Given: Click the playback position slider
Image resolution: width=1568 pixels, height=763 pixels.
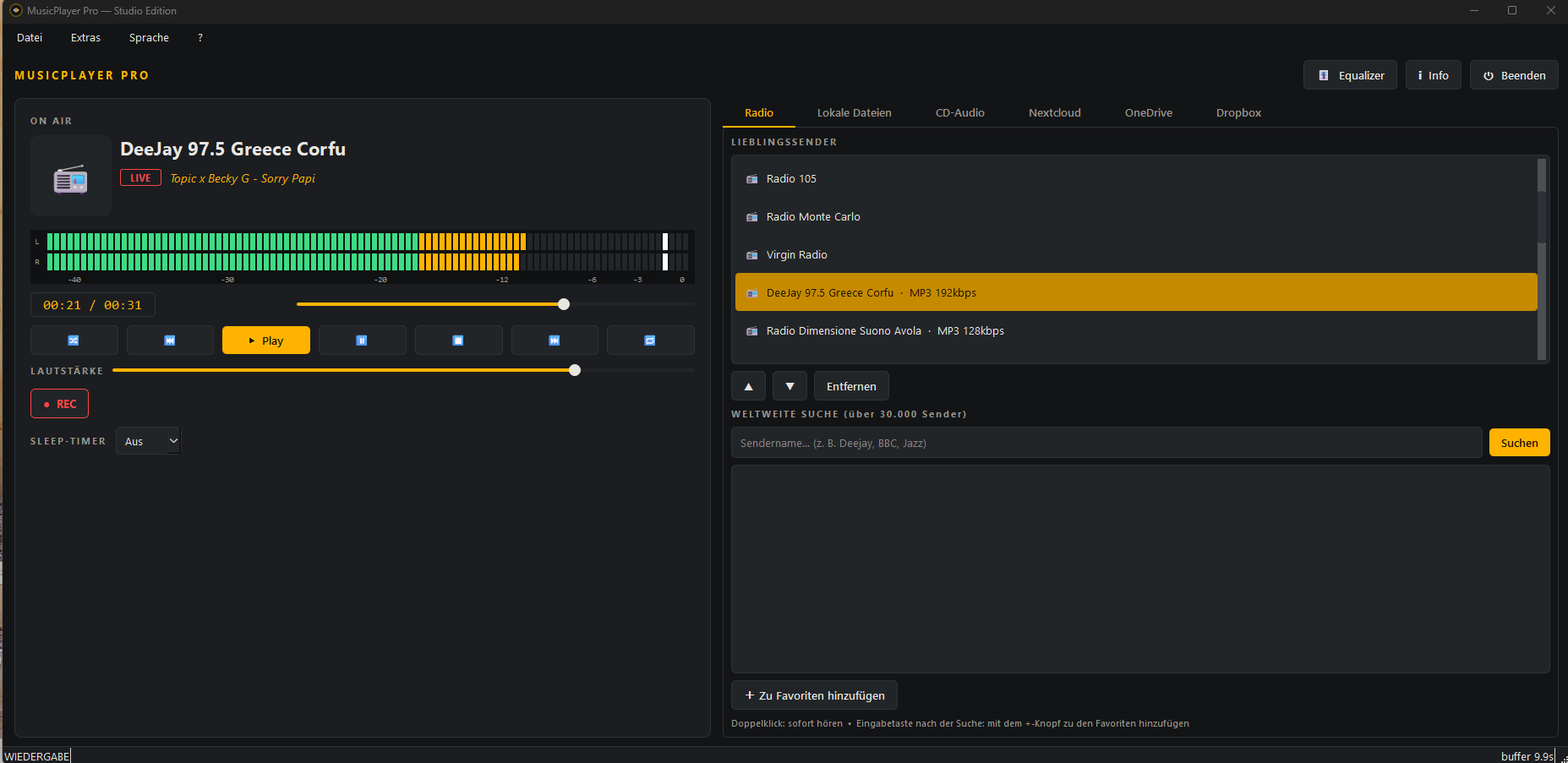Looking at the screenshot, I should coord(495,304).
